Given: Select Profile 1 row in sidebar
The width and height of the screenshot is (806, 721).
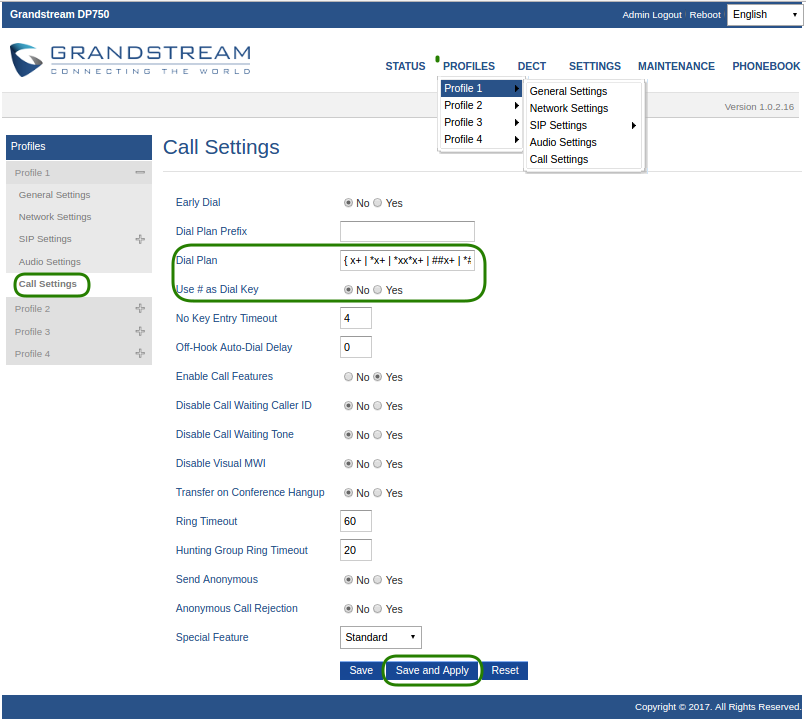Looking at the screenshot, I should pyautogui.click(x=79, y=173).
